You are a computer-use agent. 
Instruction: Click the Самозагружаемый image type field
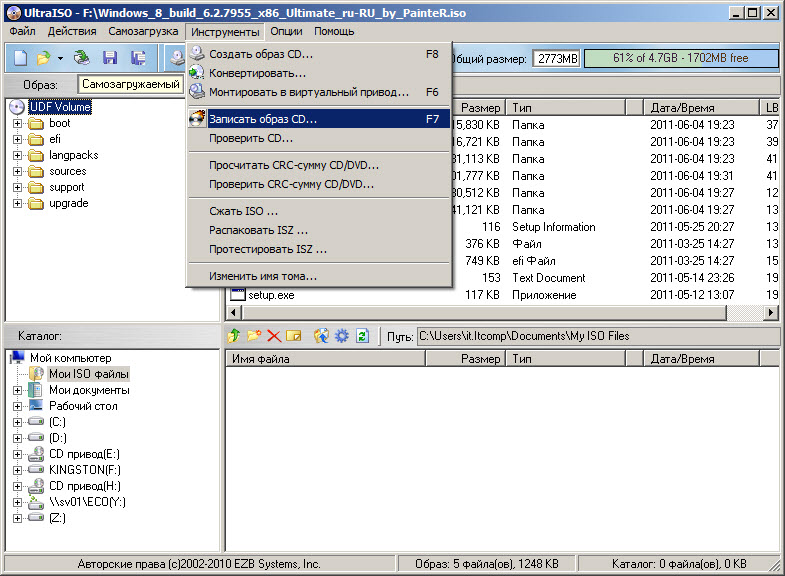tap(131, 84)
